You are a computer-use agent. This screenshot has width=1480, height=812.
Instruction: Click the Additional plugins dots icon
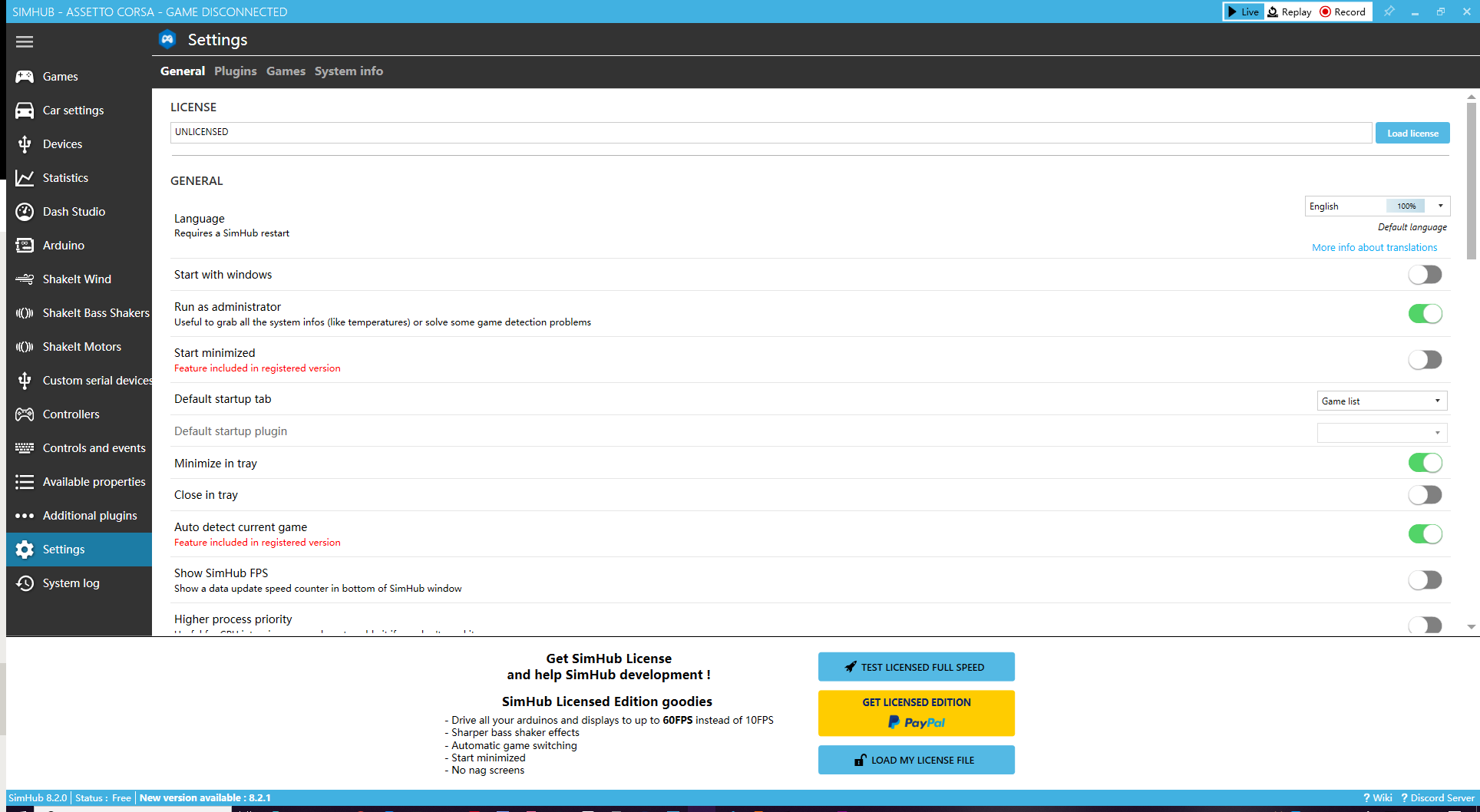coord(25,516)
